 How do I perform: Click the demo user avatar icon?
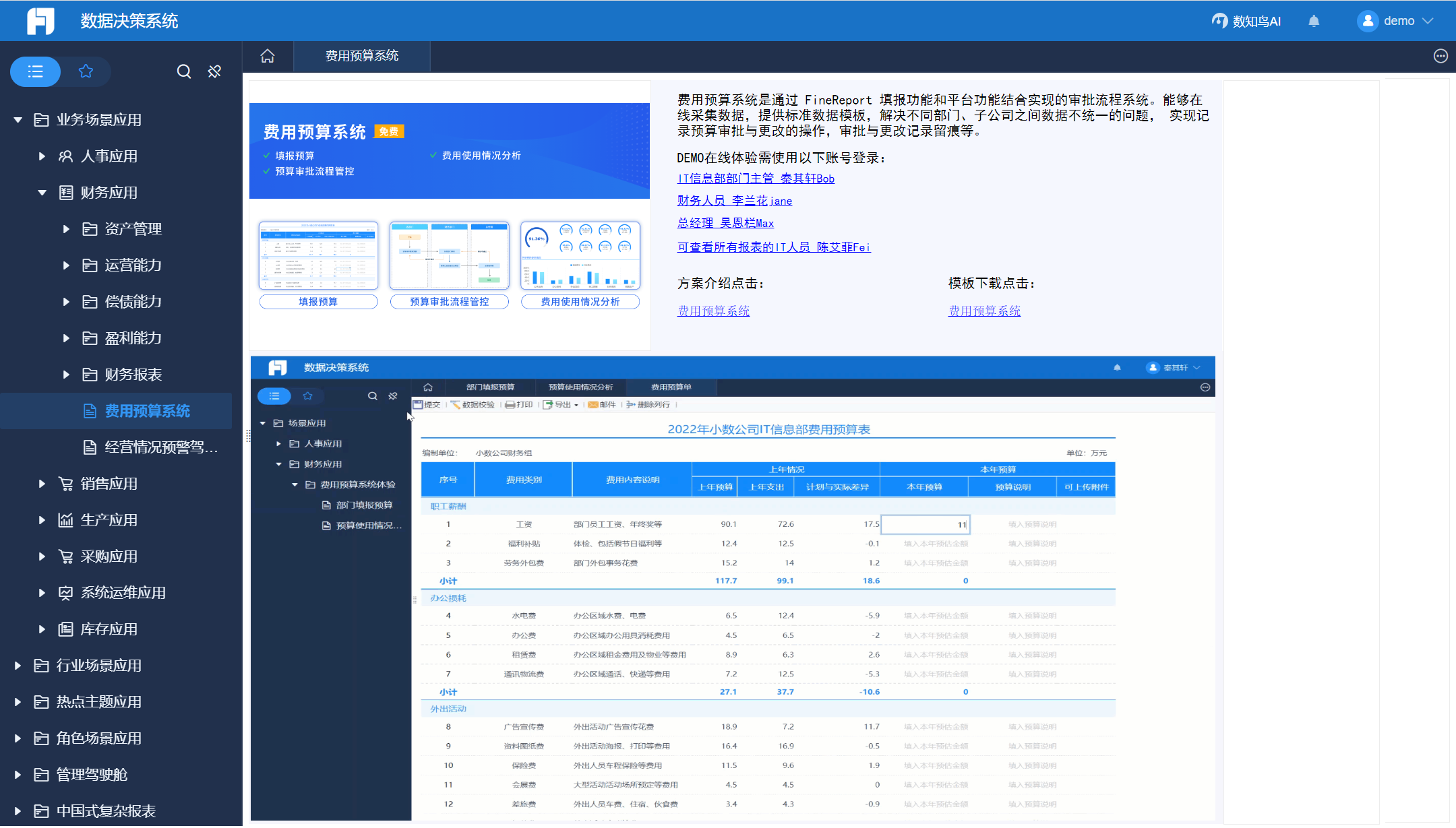tap(1367, 21)
